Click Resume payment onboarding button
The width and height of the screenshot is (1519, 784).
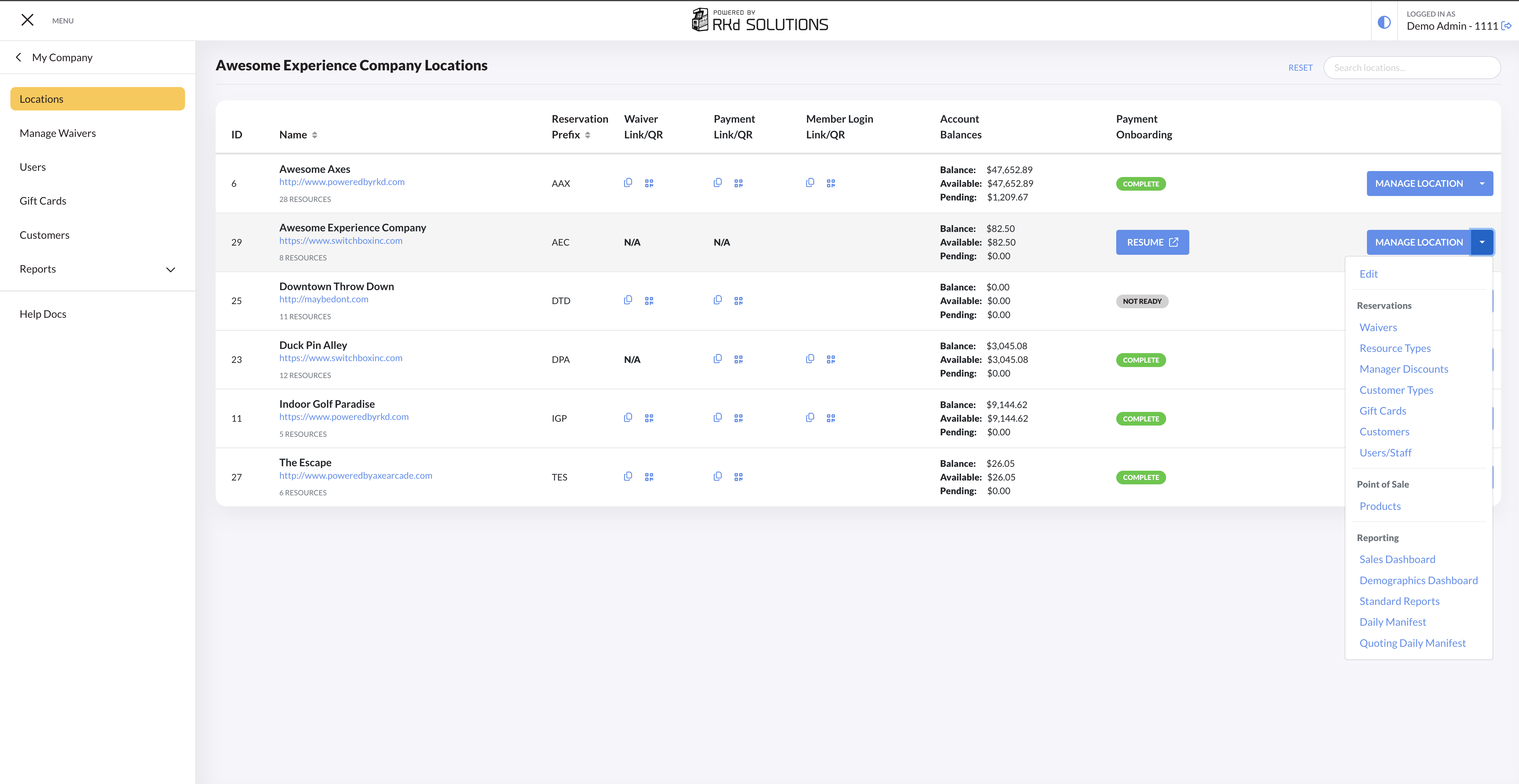pyautogui.click(x=1152, y=242)
